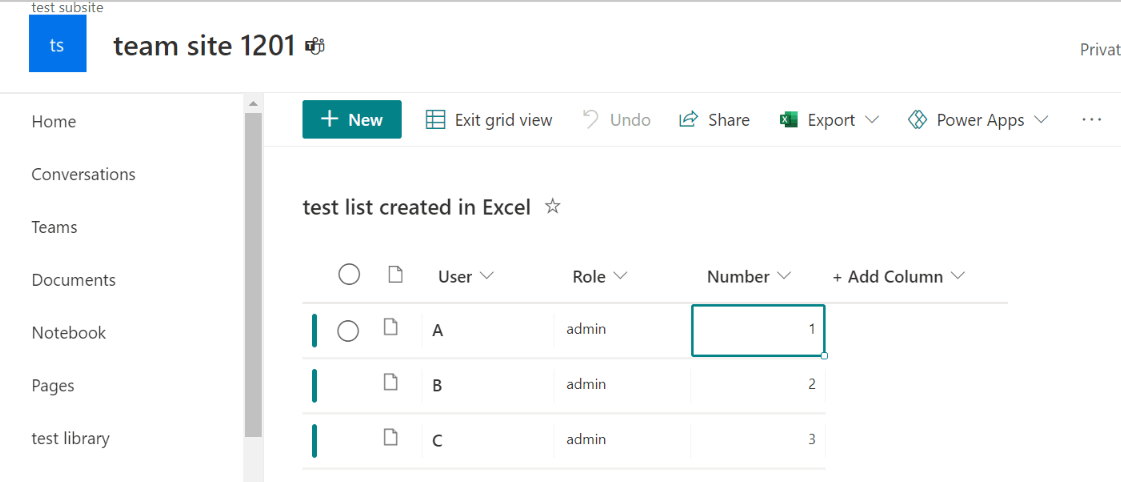The height and width of the screenshot is (482, 1121).
Task: Click the Teams icon beside team site 1201
Action: pos(315,46)
